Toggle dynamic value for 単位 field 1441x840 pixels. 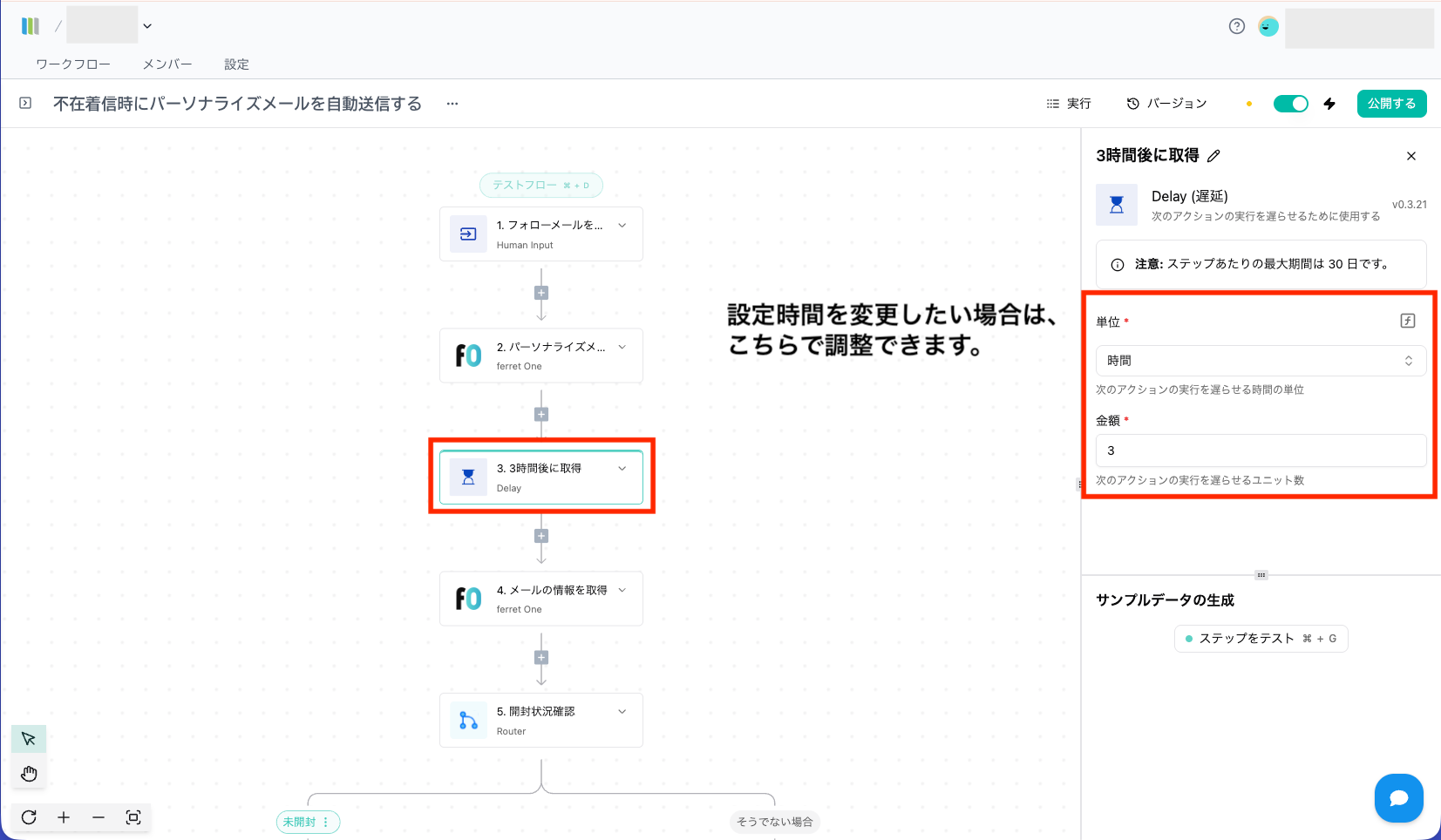(x=1407, y=321)
